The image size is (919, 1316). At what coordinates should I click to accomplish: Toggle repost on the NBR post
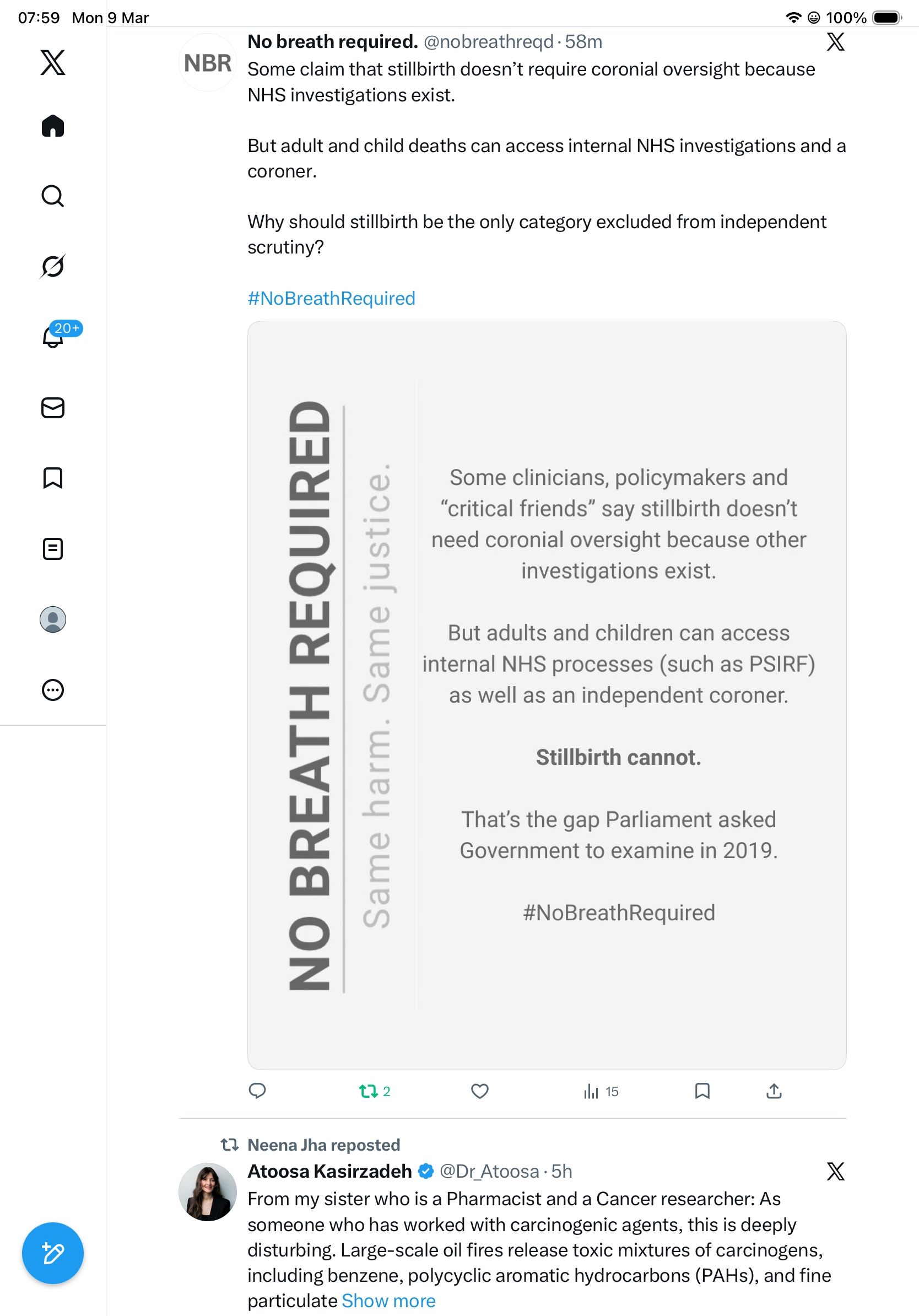(375, 1091)
